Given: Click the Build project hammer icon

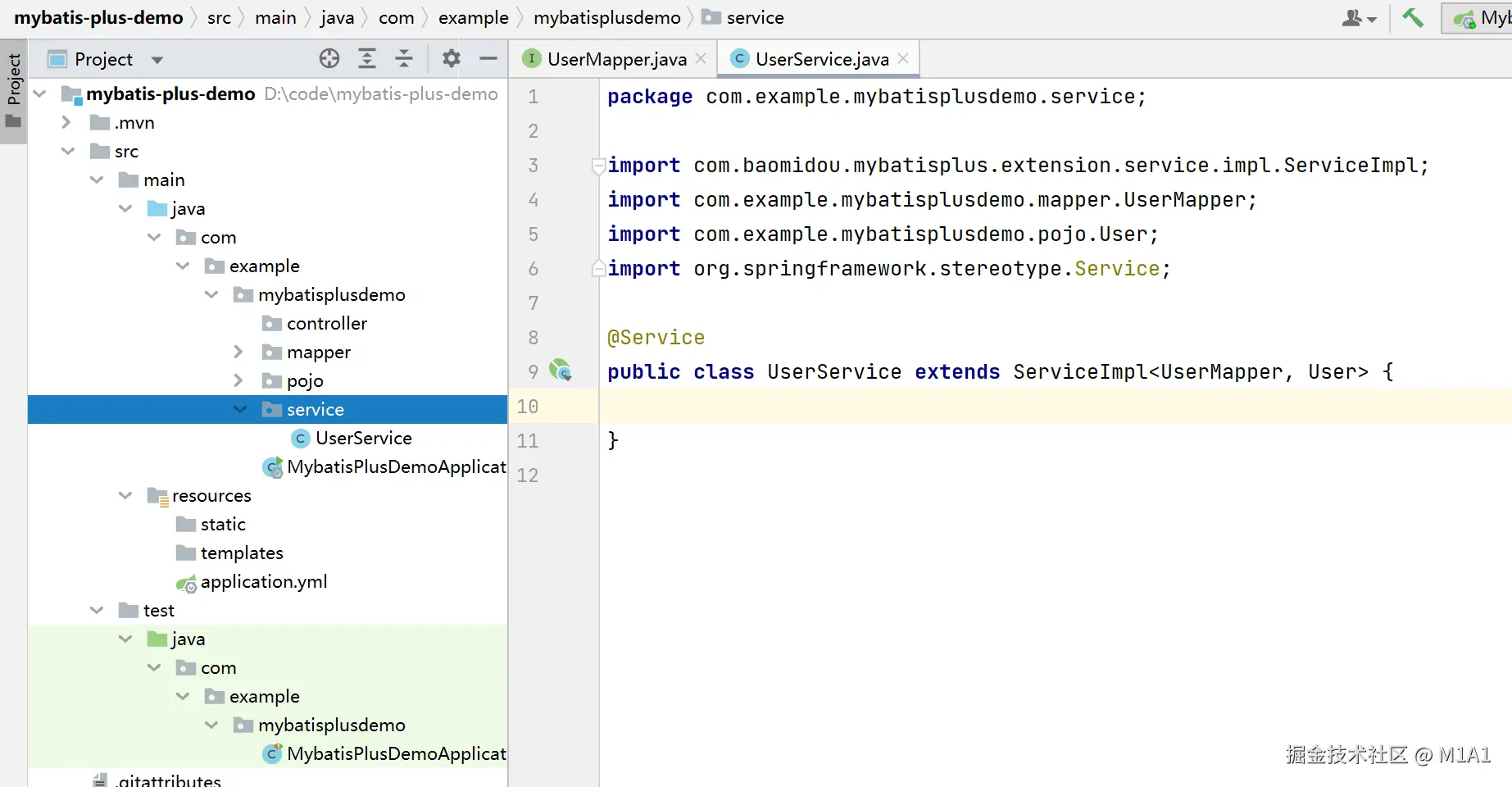Looking at the screenshot, I should (1413, 17).
